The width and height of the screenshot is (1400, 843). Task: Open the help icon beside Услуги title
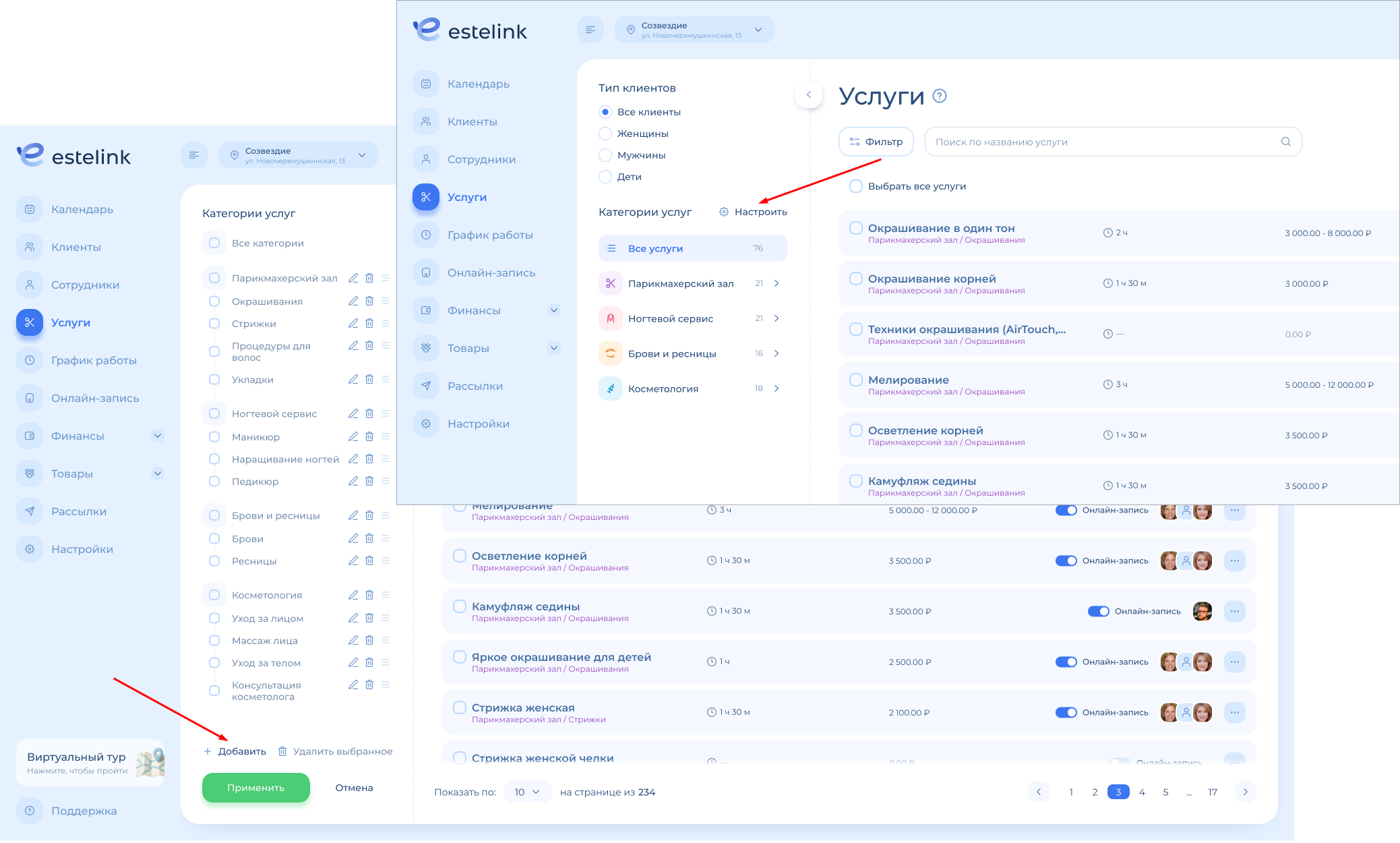(x=940, y=96)
